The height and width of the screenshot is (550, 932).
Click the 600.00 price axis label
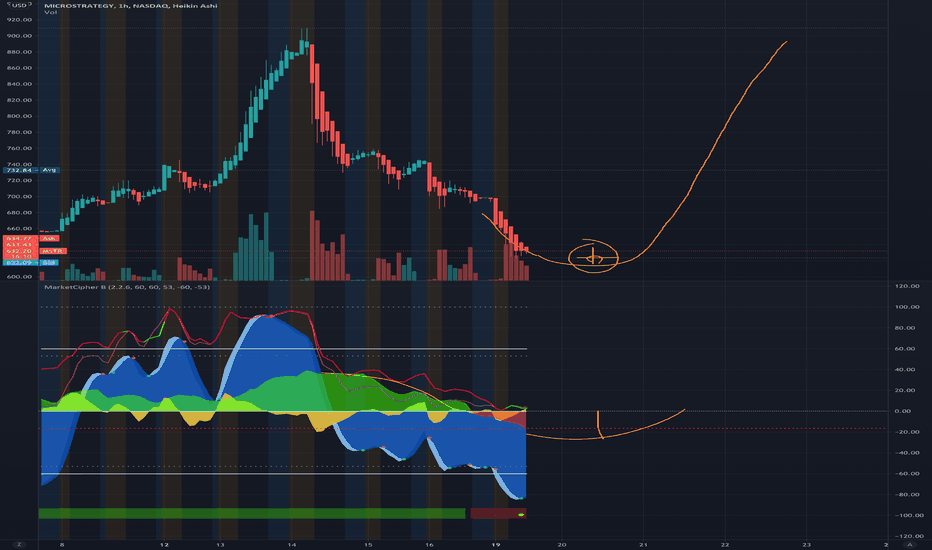tap(20, 276)
